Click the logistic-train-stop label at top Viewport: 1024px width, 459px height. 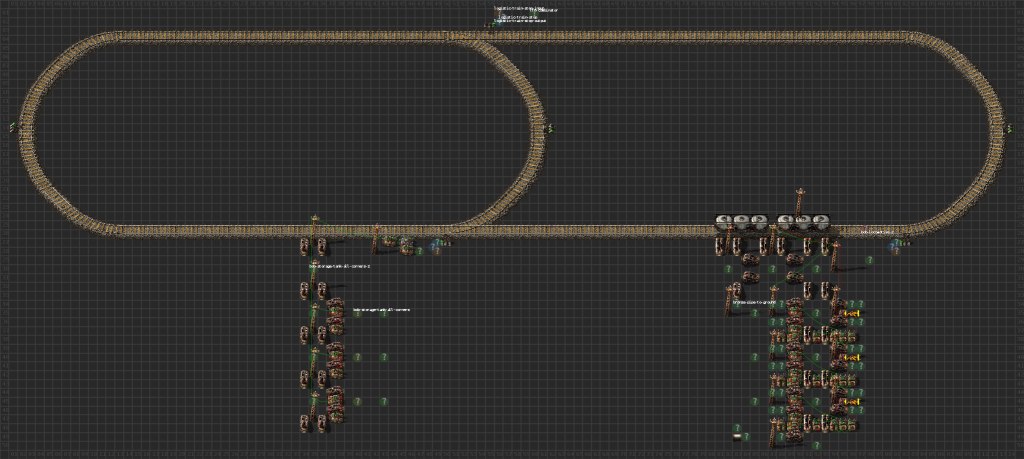pos(518,17)
